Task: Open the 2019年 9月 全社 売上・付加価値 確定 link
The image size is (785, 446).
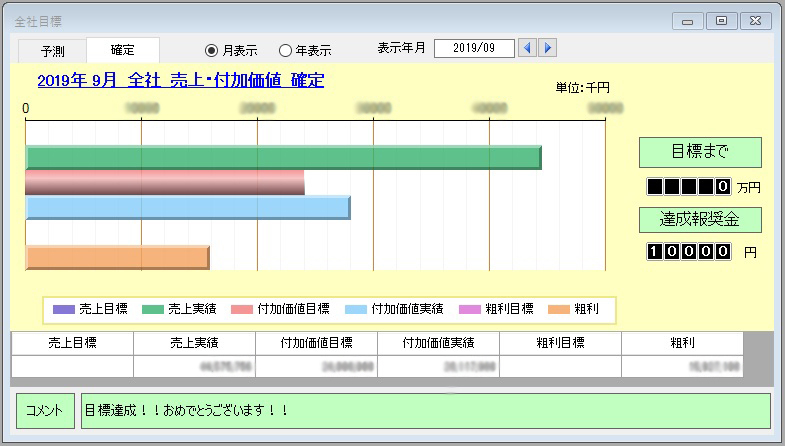Action: click(181, 80)
